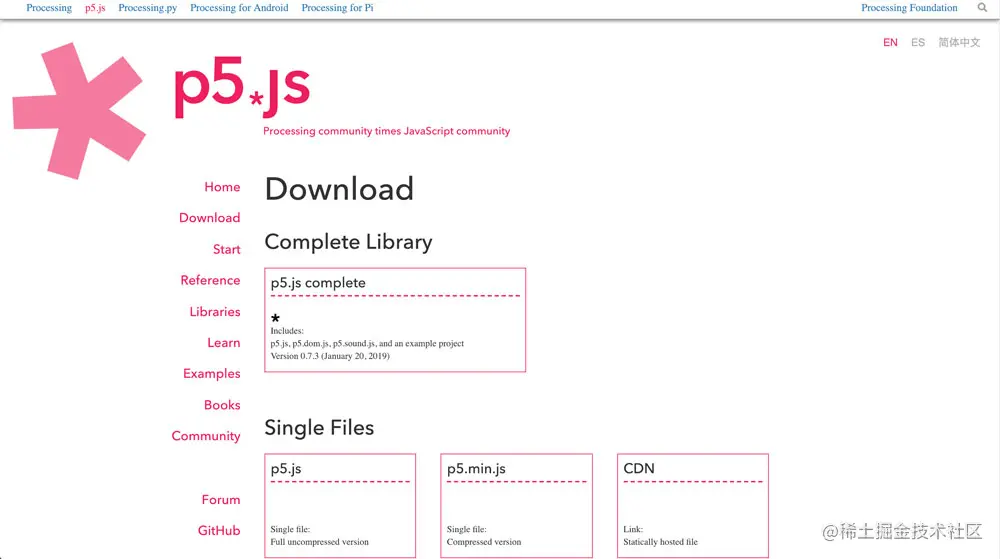Viewport: 1000px width, 559px height.
Task: Go to the Start page
Action: pos(226,249)
